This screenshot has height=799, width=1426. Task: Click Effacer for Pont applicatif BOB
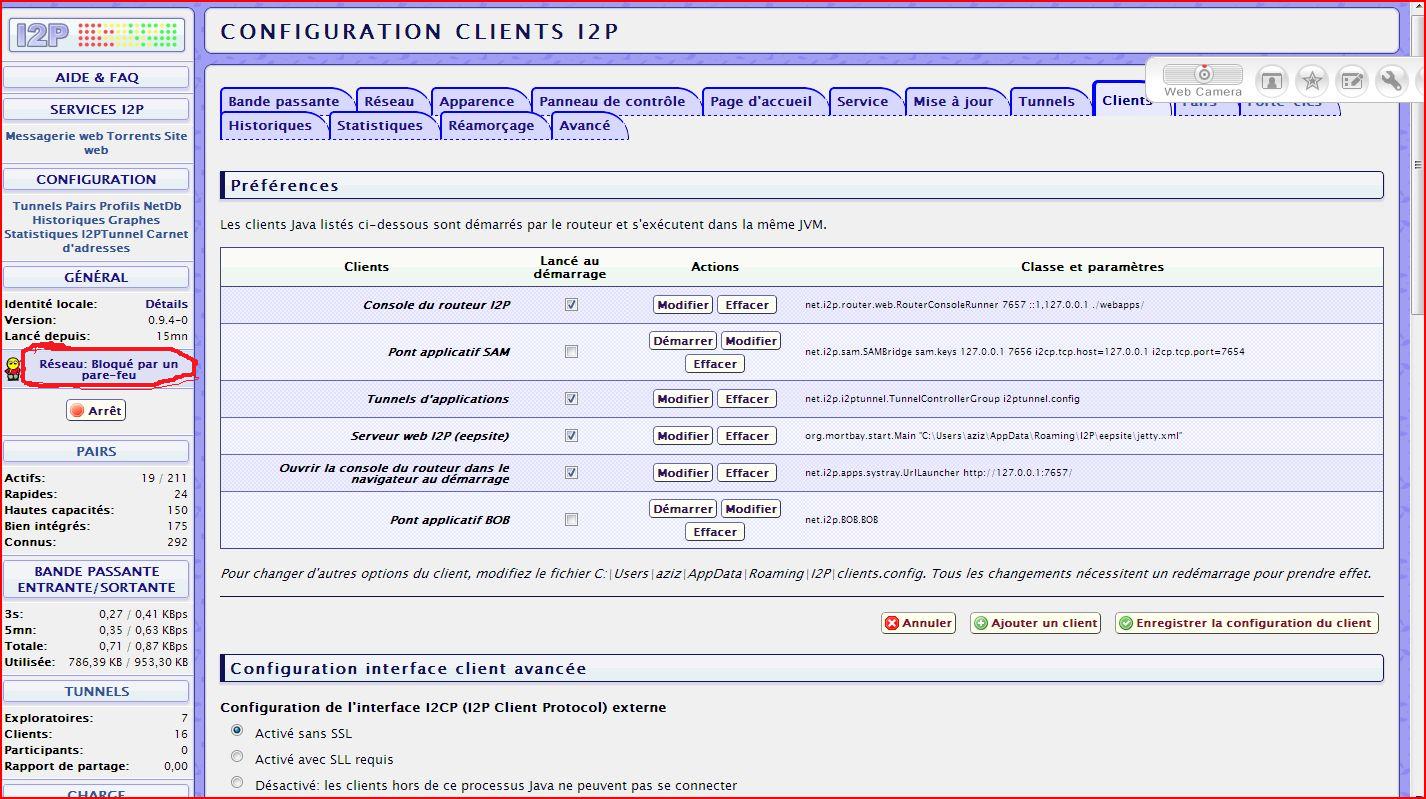pyautogui.click(x=715, y=532)
